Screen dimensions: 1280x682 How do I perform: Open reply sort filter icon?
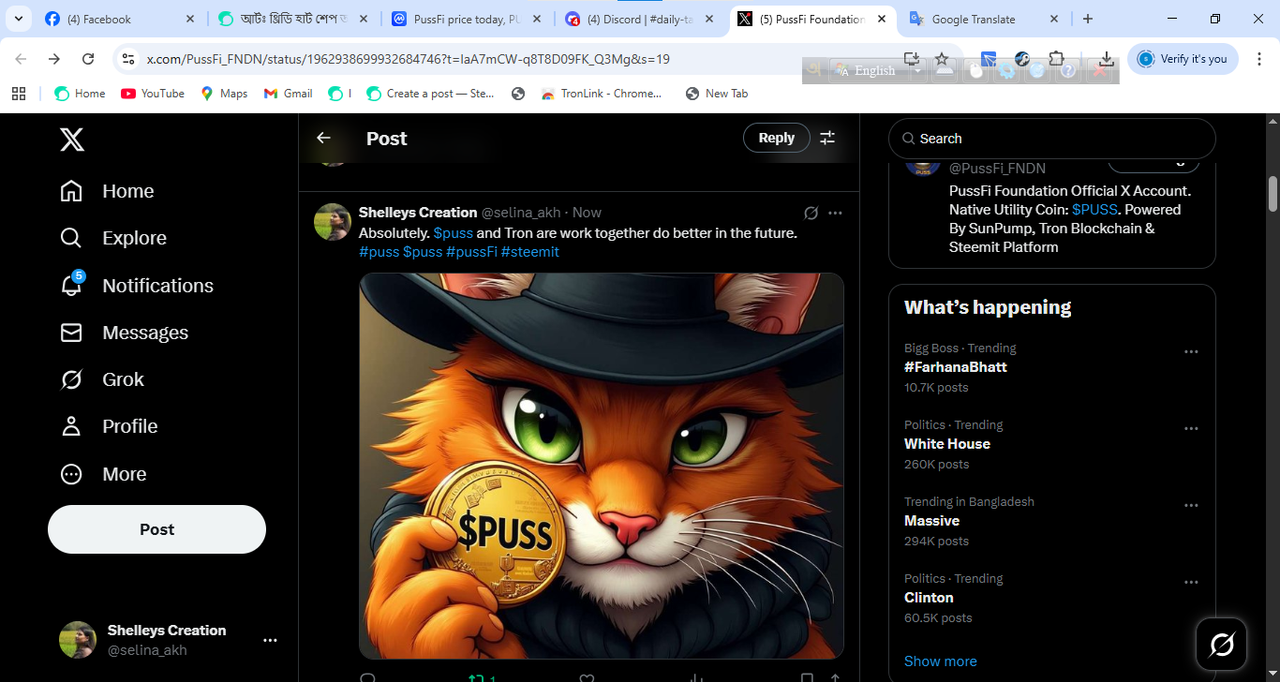[x=827, y=138]
